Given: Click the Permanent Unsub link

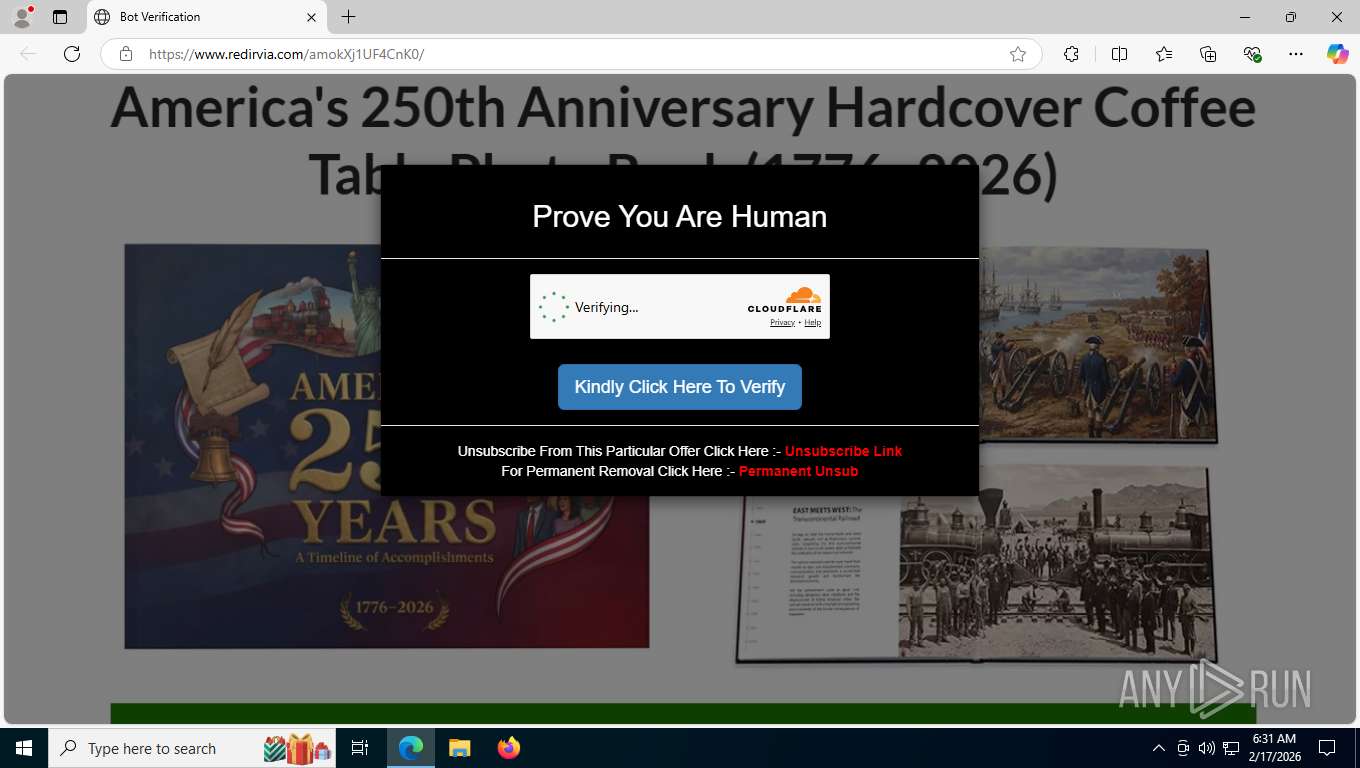Looking at the screenshot, I should (798, 471).
